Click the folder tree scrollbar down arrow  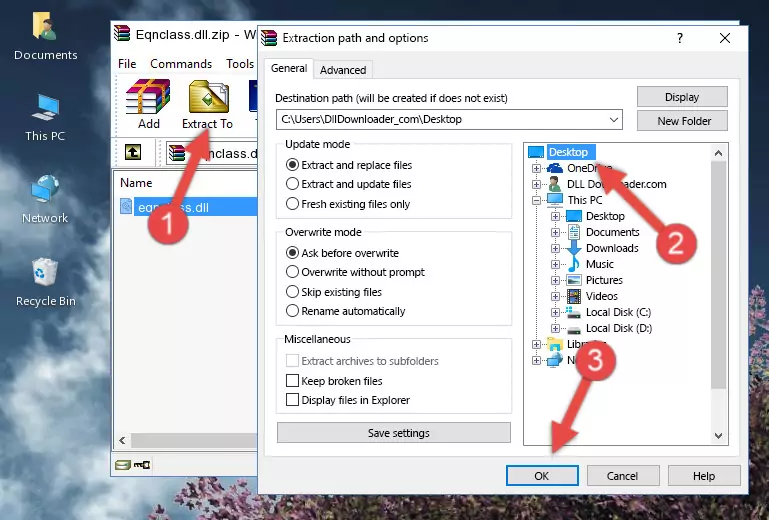point(718,436)
